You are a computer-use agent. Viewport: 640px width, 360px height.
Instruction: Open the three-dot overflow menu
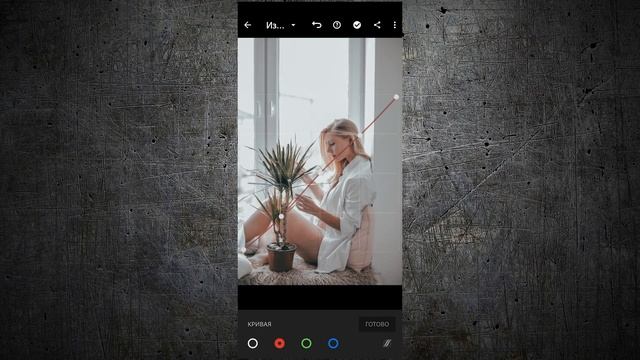point(395,25)
